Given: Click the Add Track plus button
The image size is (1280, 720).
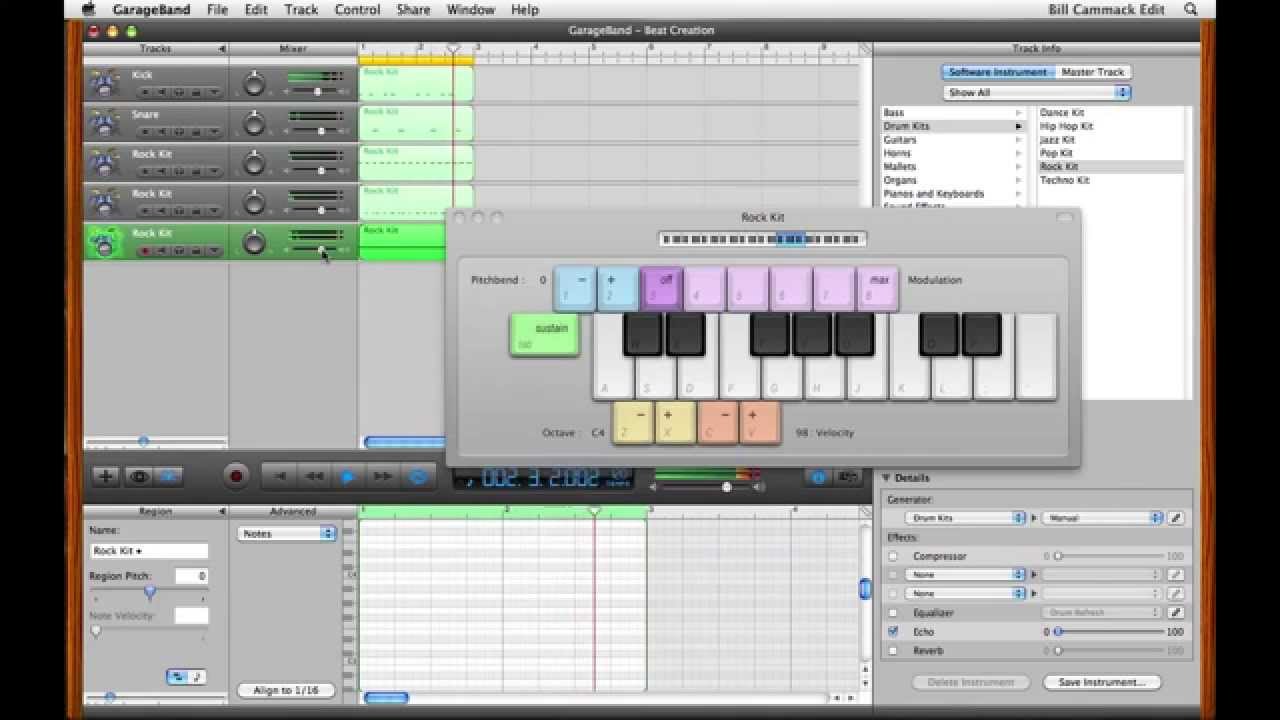Looking at the screenshot, I should point(105,477).
